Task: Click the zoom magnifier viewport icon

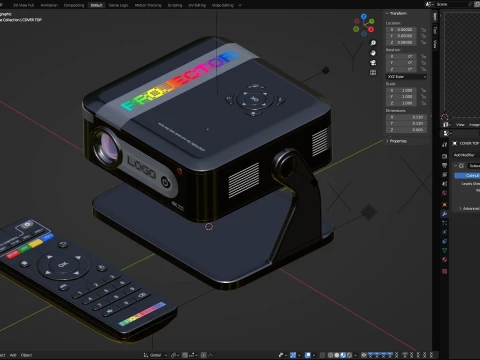Action: (x=373, y=43)
